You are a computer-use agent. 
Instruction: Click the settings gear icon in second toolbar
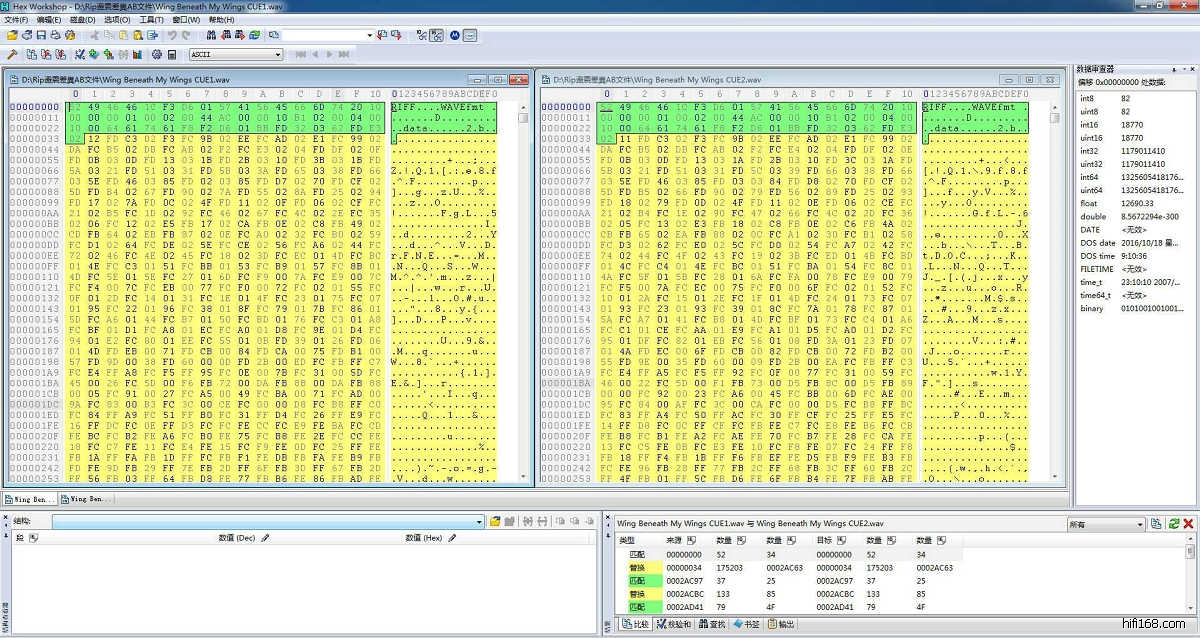click(156, 54)
